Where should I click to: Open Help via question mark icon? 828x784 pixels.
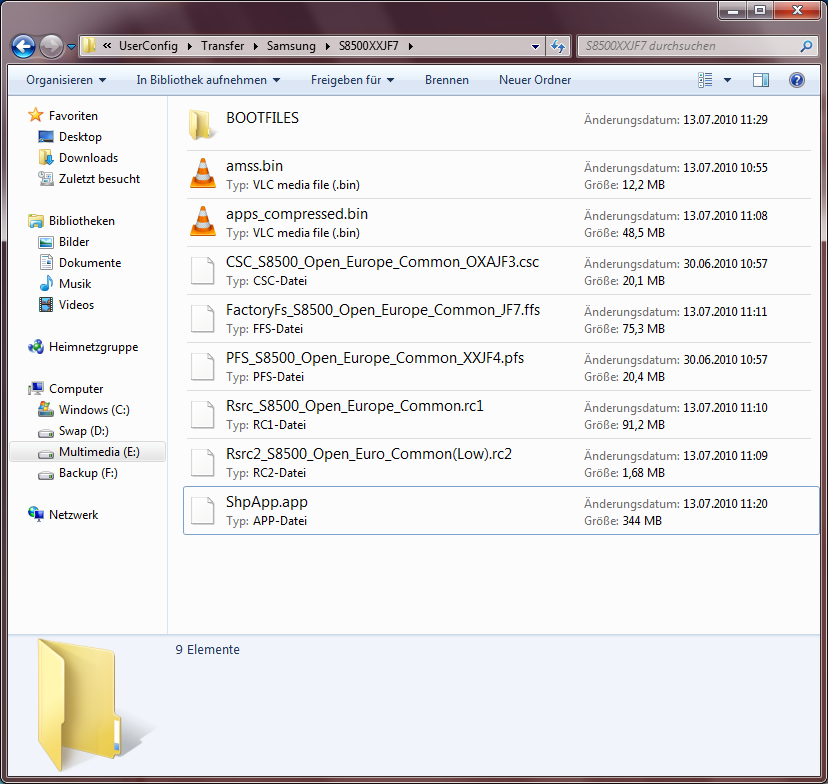pyautogui.click(x=796, y=80)
